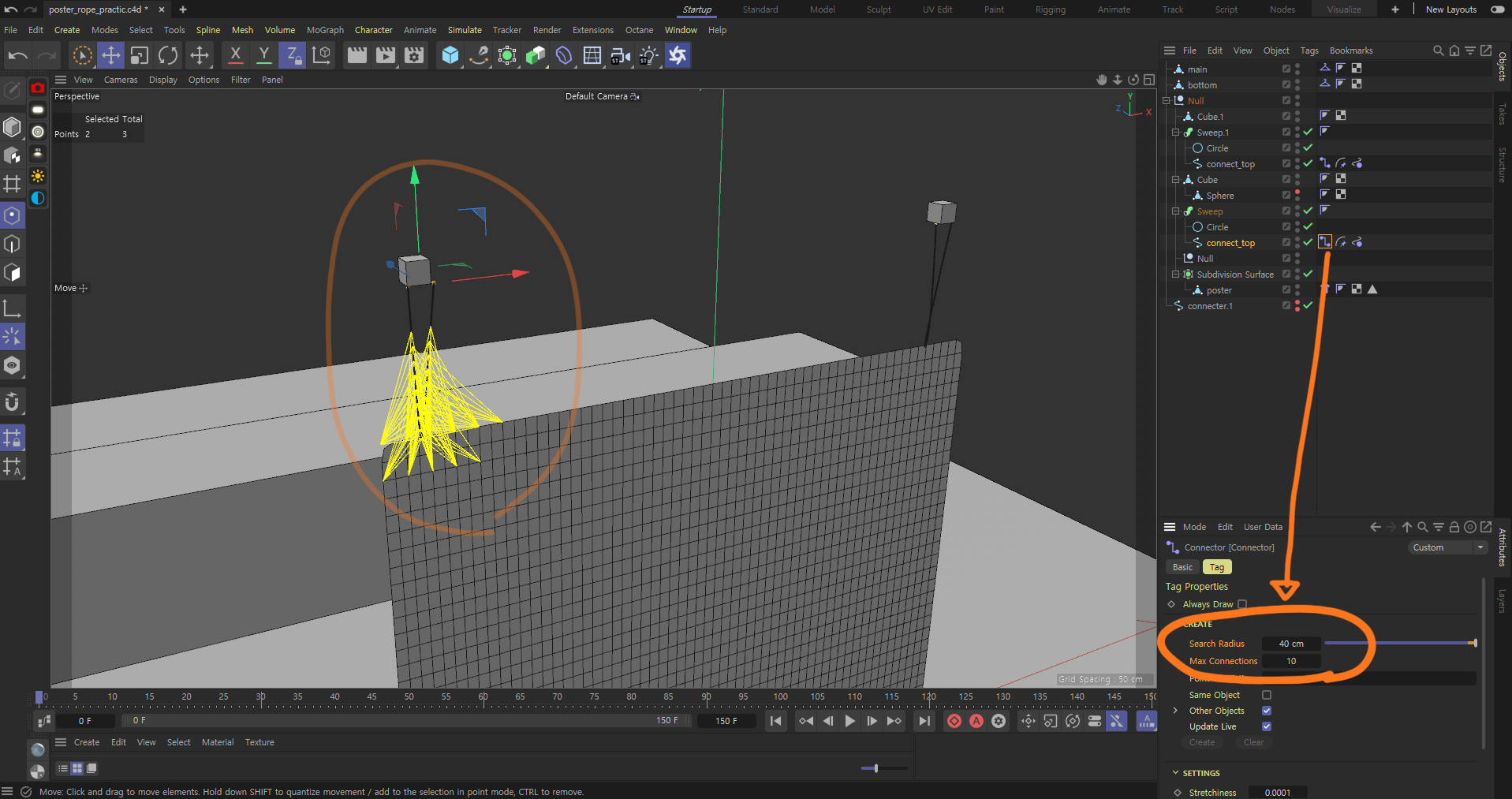This screenshot has width=1512, height=799.
Task: Collapse the SETTINGS section
Action: (x=1175, y=773)
